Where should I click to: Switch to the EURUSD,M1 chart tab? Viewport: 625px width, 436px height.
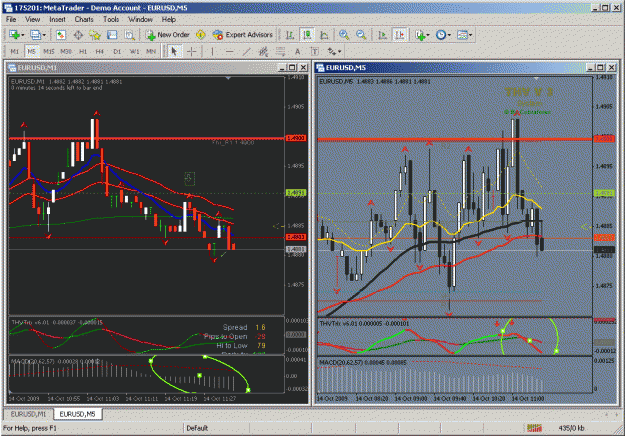point(28,414)
